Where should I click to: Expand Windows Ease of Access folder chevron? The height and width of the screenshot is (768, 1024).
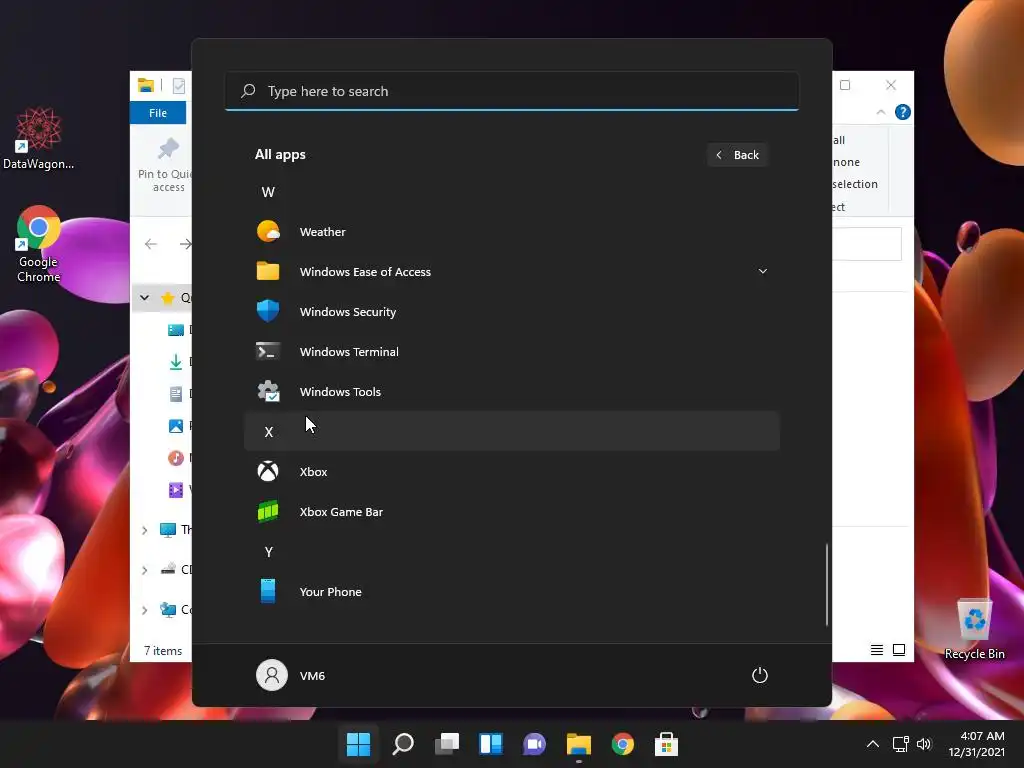click(762, 271)
